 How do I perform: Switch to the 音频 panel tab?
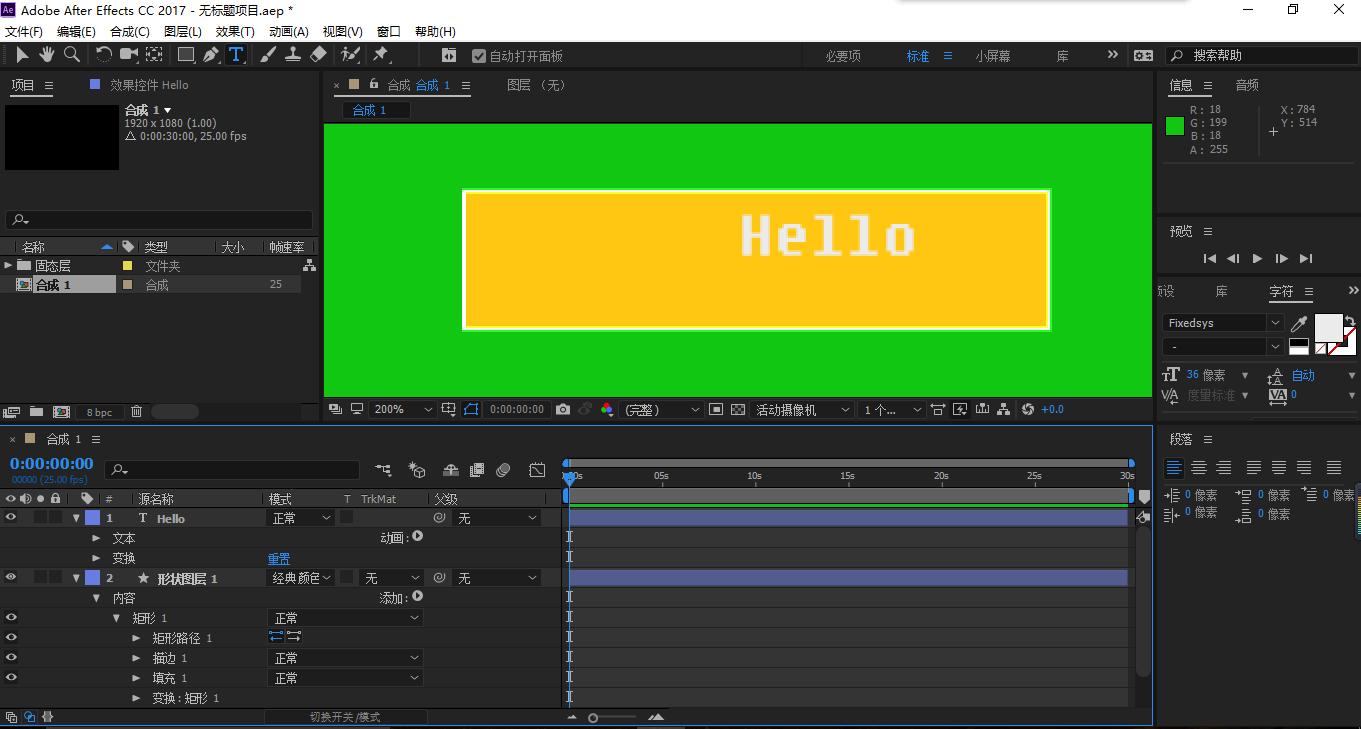[1246, 86]
